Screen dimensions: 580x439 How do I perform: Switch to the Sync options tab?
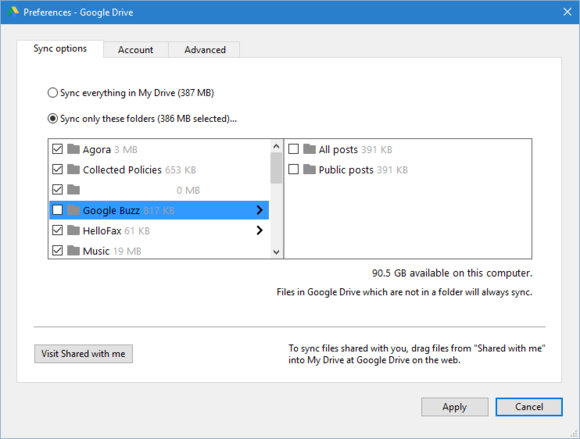coord(60,49)
